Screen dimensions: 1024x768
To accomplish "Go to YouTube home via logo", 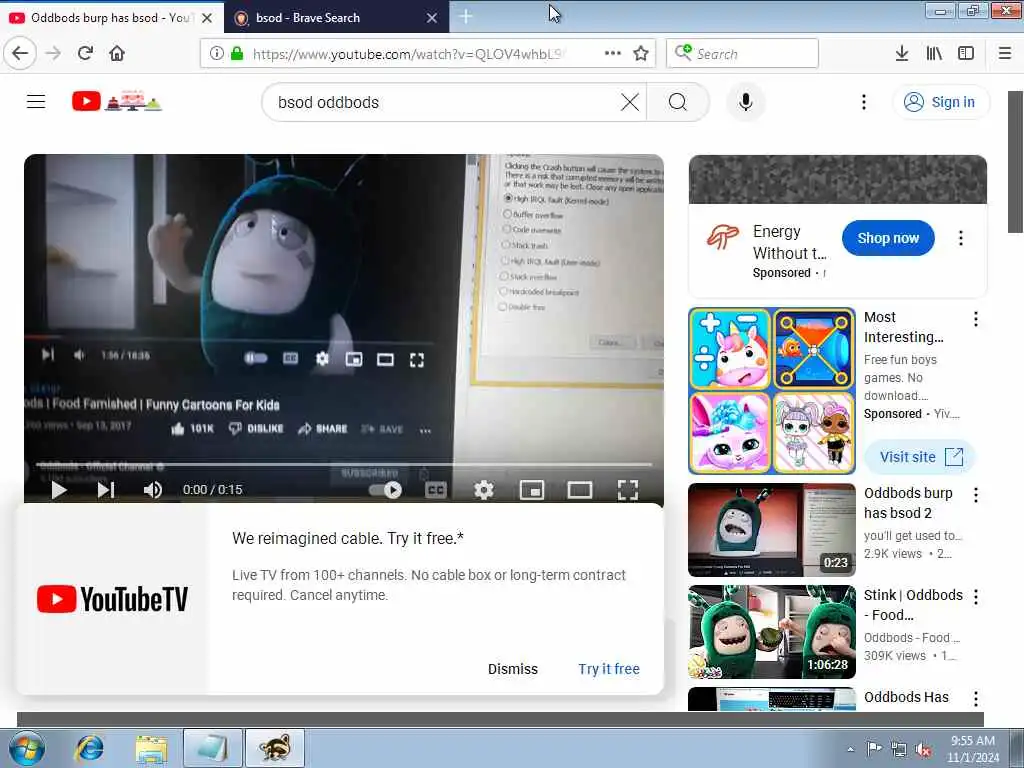I will point(116,101).
